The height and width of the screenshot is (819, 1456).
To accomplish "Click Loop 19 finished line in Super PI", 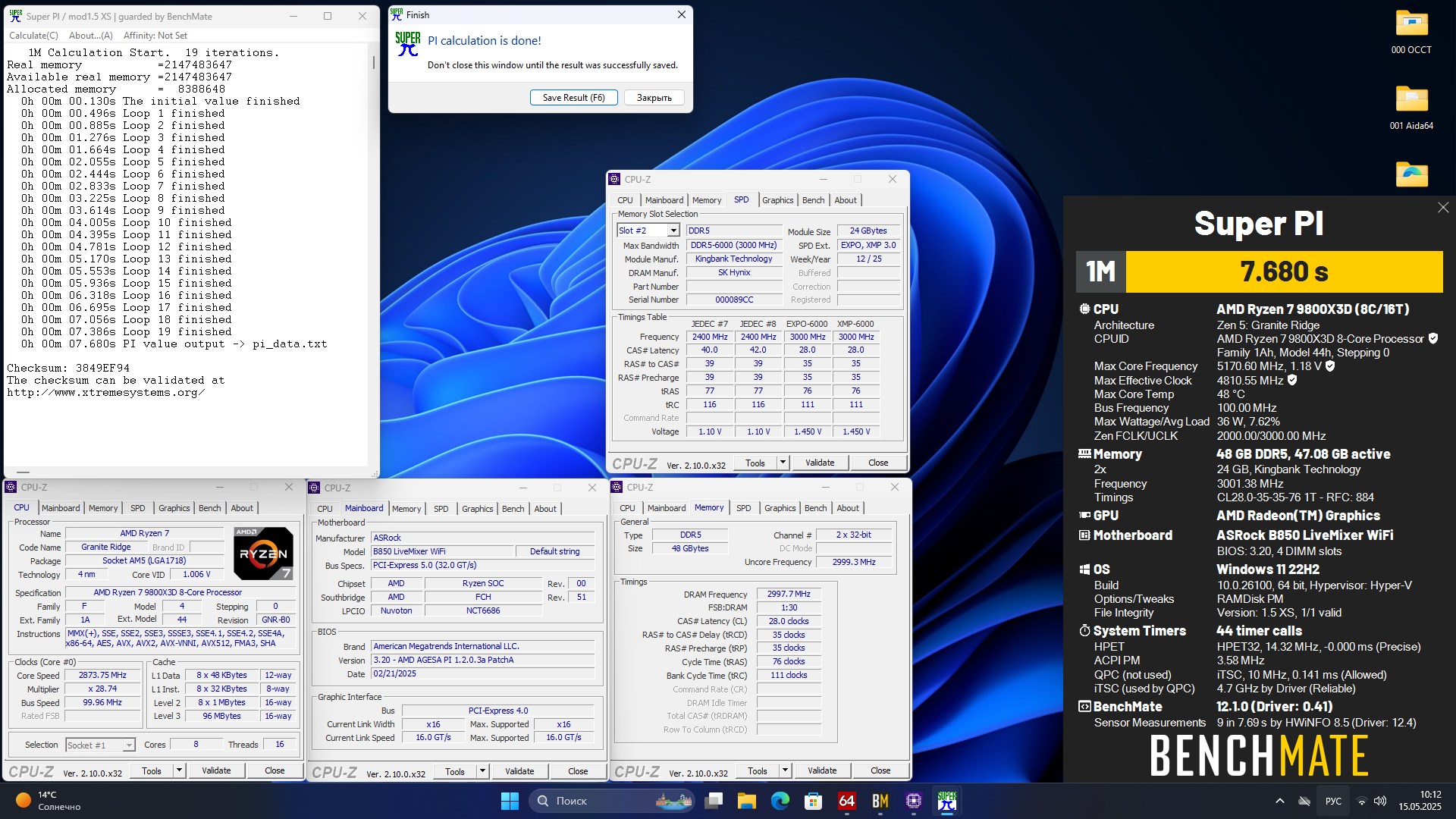I will pyautogui.click(x=127, y=331).
